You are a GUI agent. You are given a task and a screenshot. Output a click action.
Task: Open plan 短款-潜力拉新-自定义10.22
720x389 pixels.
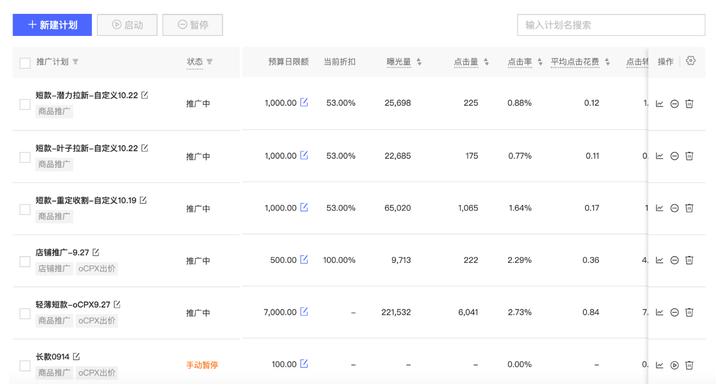(x=87, y=95)
